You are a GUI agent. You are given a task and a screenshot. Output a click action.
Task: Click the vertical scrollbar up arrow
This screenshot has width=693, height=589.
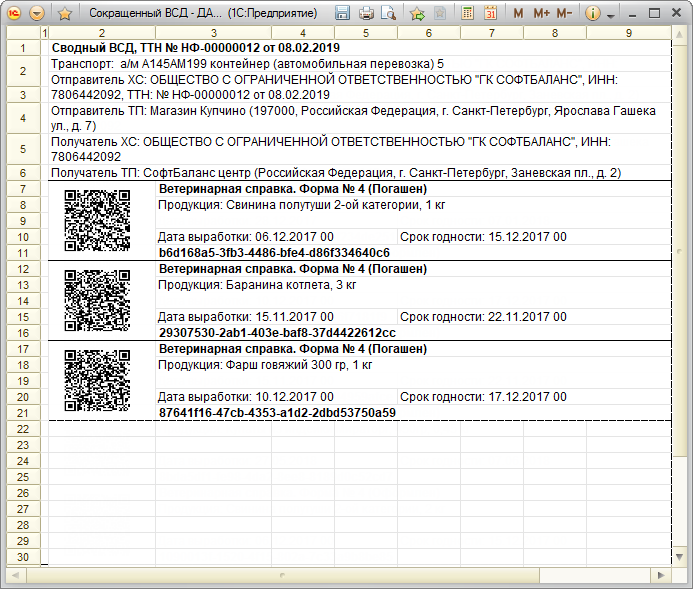tap(679, 34)
